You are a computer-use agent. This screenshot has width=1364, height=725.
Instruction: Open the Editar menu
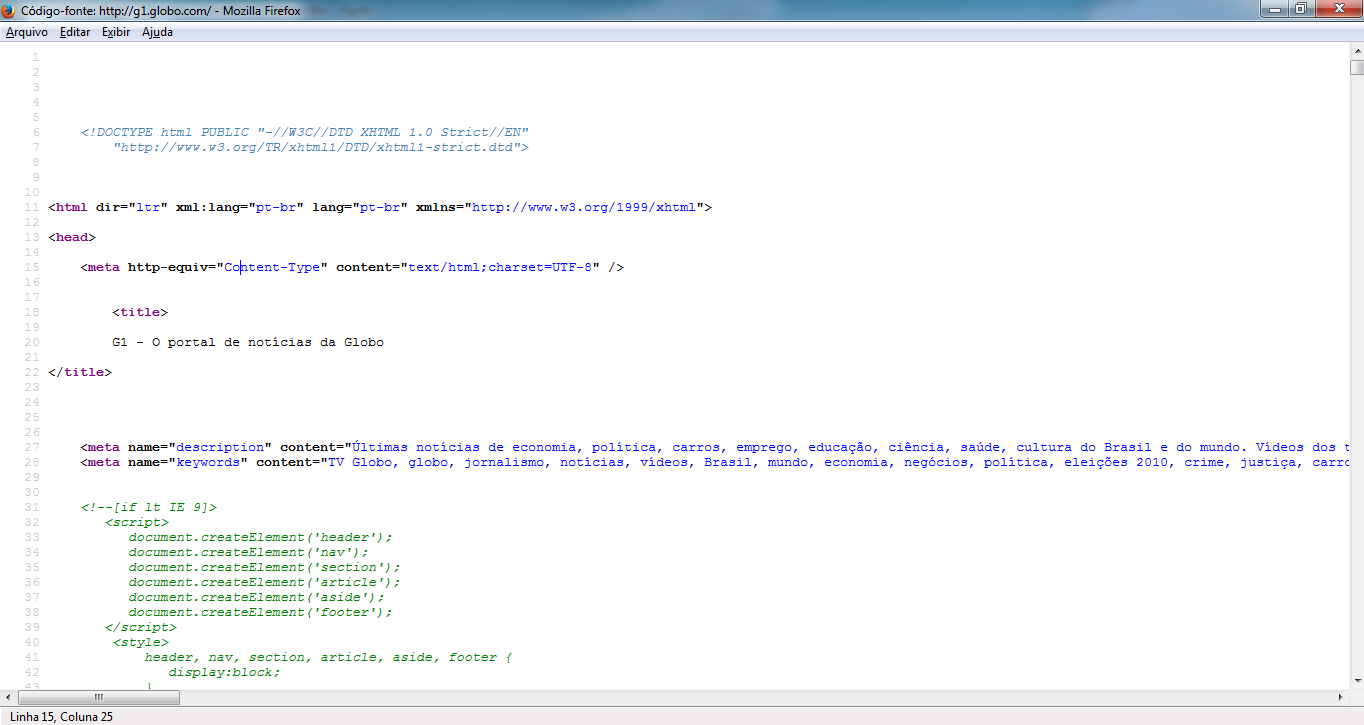[75, 32]
